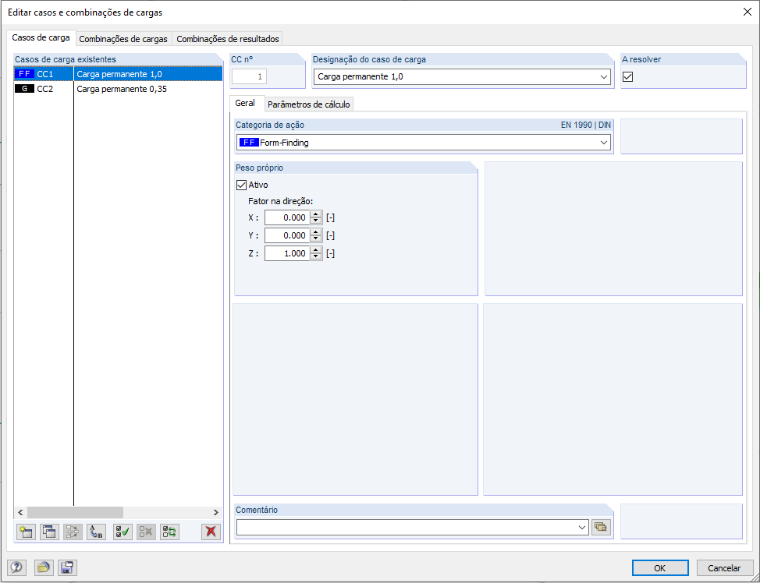Open the Geral tab
The height and width of the screenshot is (583, 760).
(x=245, y=103)
